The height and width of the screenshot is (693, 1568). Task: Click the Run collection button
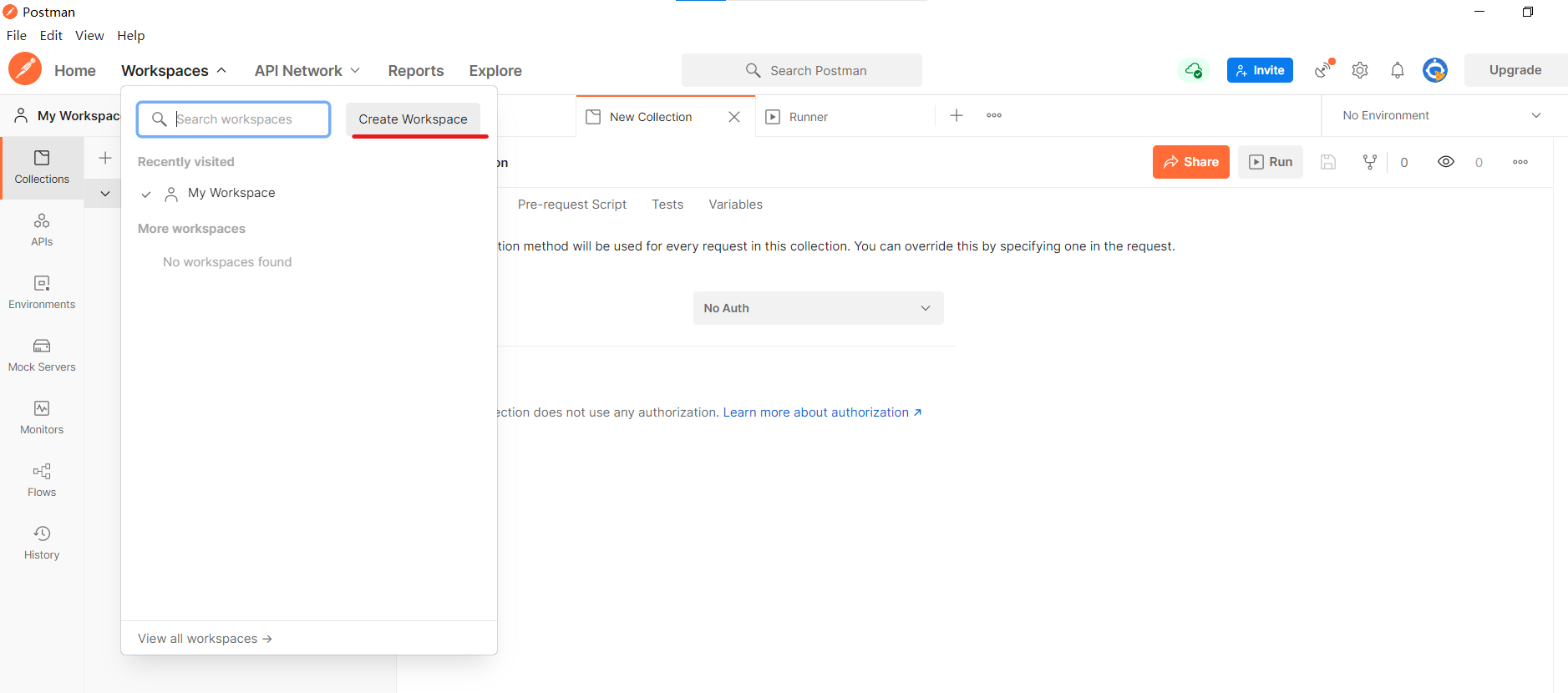coord(1271,162)
